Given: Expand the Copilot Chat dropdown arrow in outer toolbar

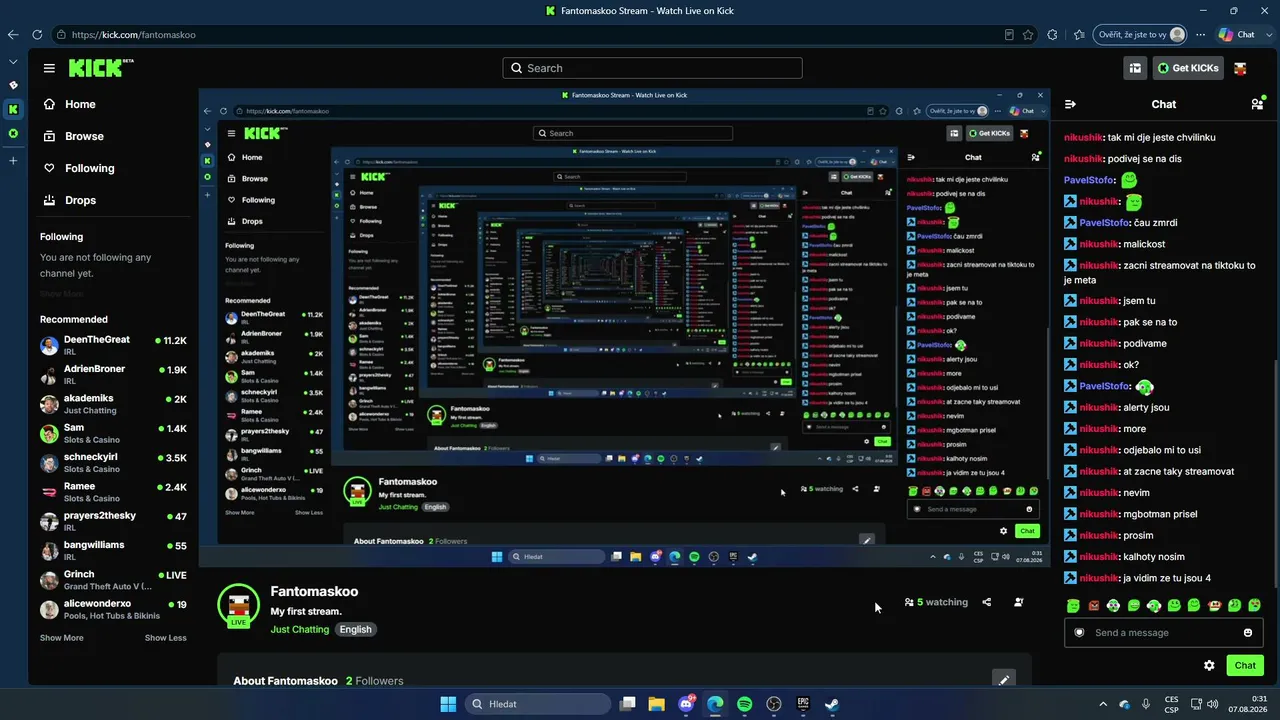Looking at the screenshot, I should point(1267,35).
